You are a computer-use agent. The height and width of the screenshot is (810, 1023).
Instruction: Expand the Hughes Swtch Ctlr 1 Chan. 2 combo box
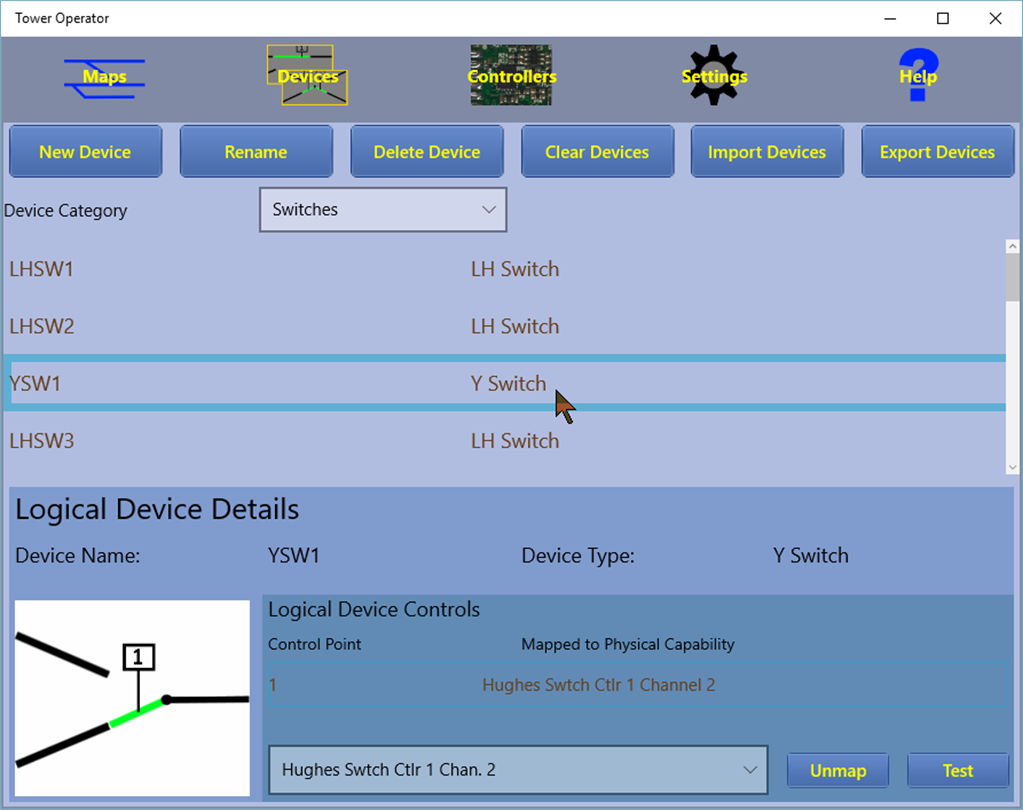518,770
